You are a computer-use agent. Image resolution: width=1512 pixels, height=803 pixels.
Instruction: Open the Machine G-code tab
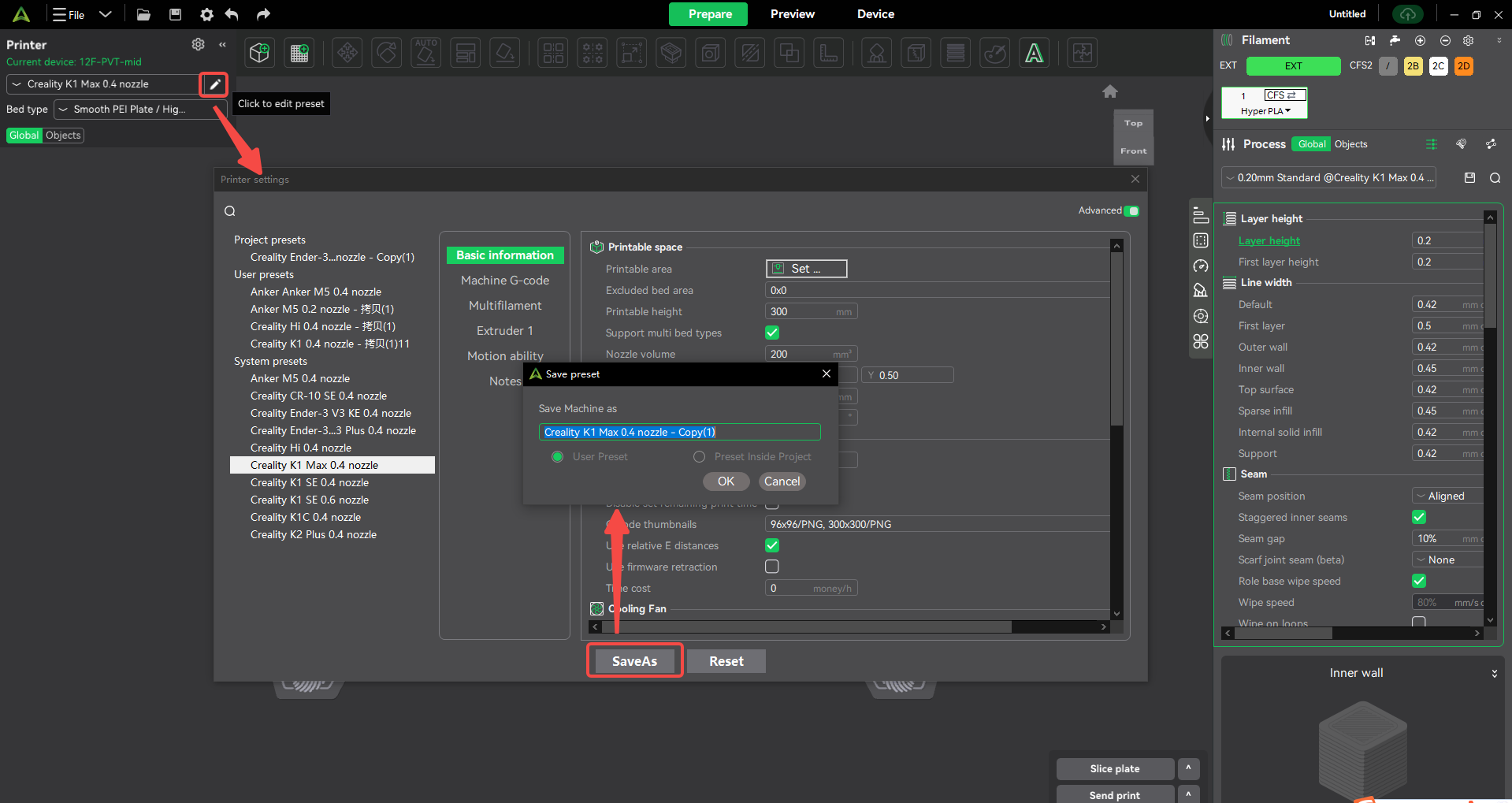click(505, 281)
